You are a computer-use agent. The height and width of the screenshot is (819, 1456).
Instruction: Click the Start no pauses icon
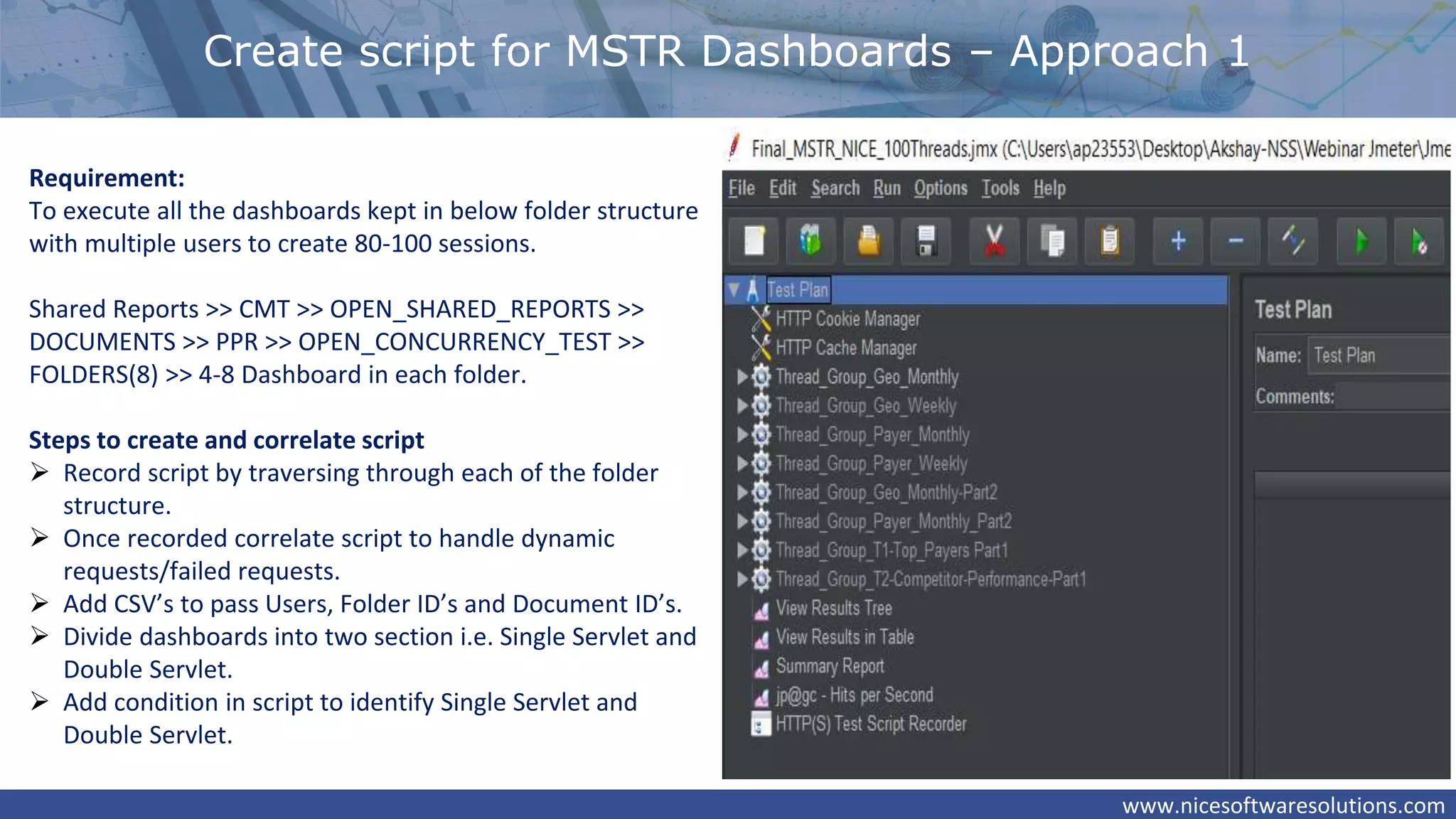pyautogui.click(x=1419, y=242)
